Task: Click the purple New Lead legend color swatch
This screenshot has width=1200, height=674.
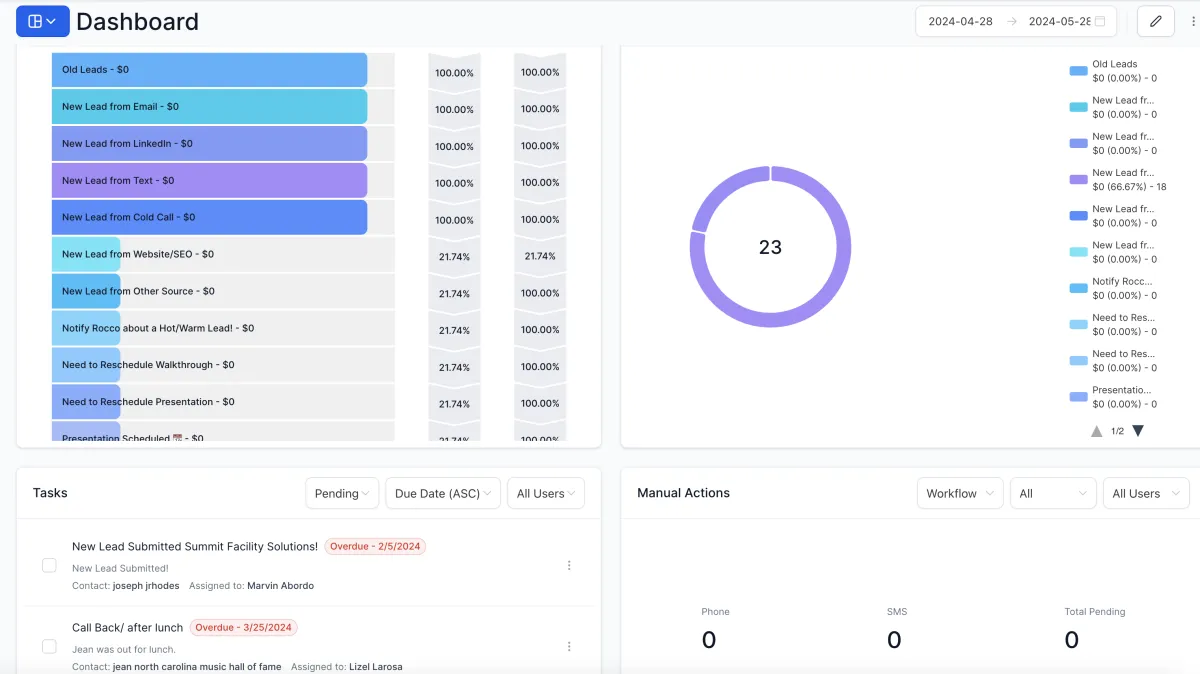Action: (1078, 180)
